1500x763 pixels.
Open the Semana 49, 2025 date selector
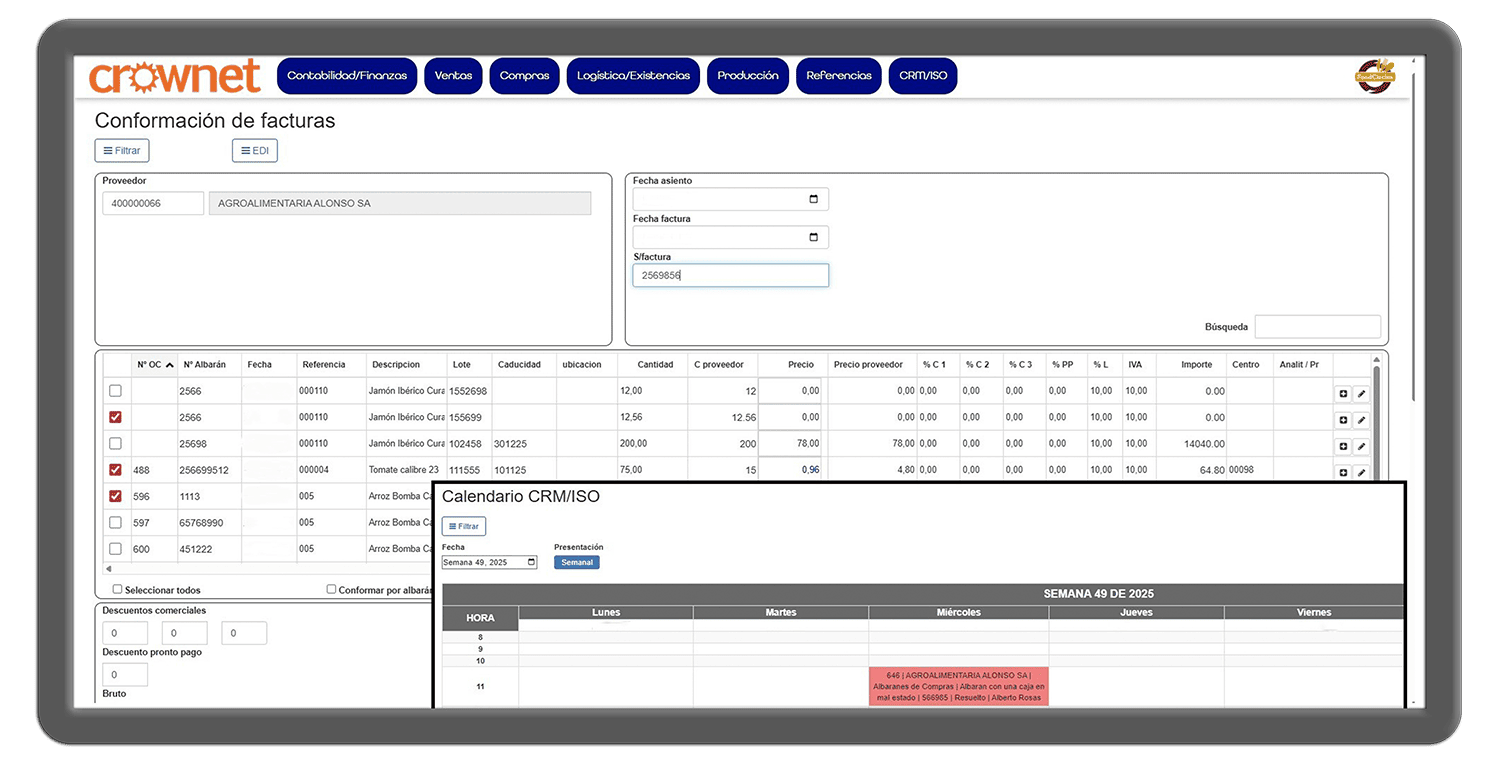pyautogui.click(x=489, y=563)
